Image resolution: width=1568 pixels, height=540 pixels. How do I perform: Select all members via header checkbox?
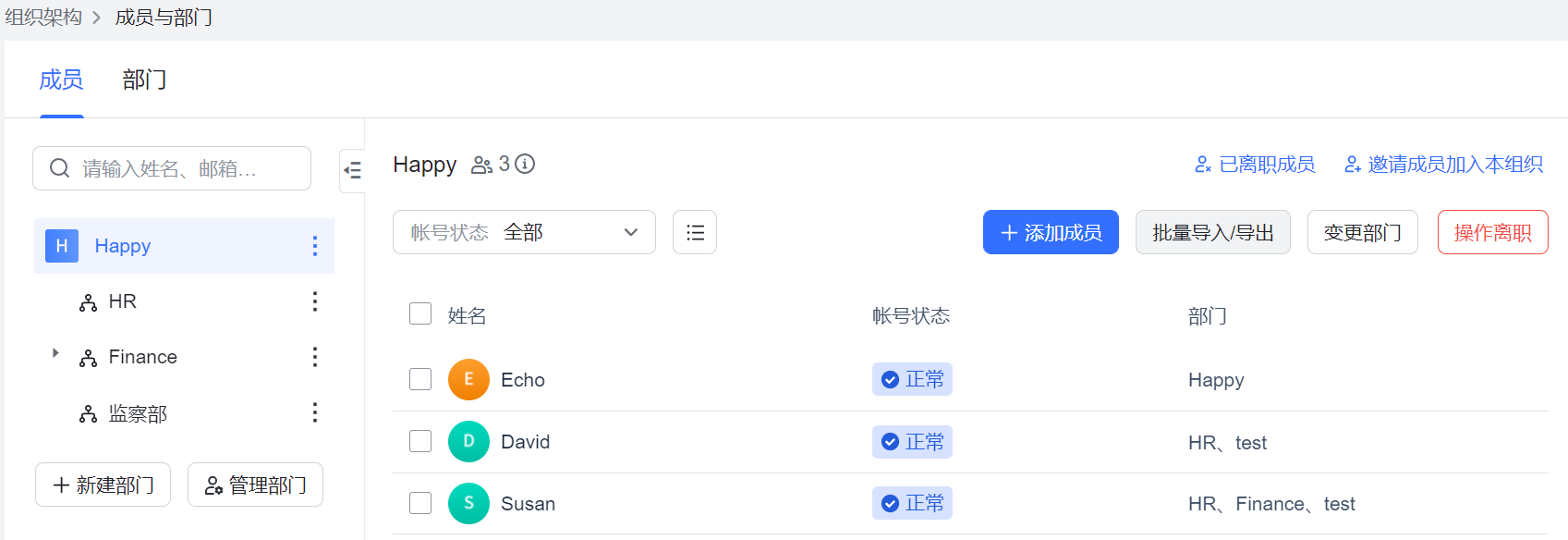(x=420, y=314)
